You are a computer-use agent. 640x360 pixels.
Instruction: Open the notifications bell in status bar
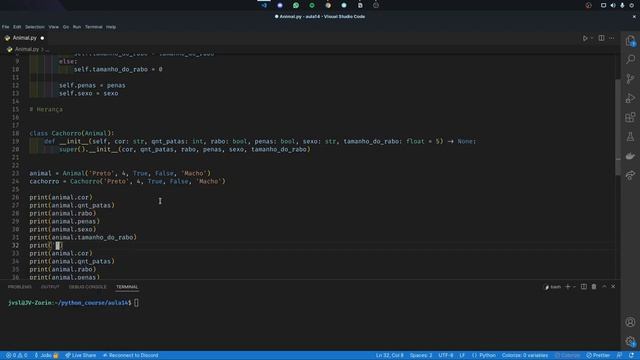pos(631,356)
